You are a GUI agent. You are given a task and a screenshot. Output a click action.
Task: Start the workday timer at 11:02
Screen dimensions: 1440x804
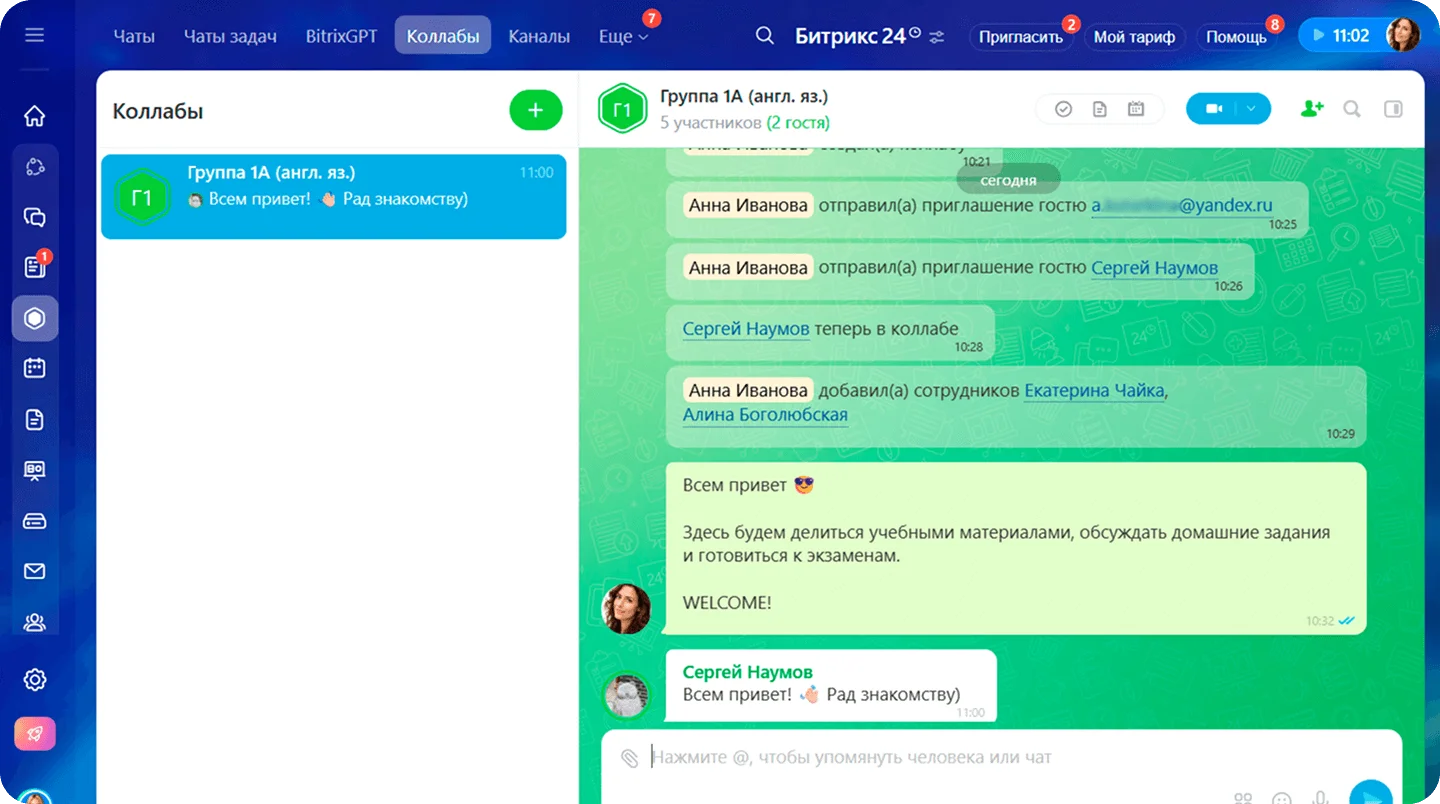coord(1338,36)
